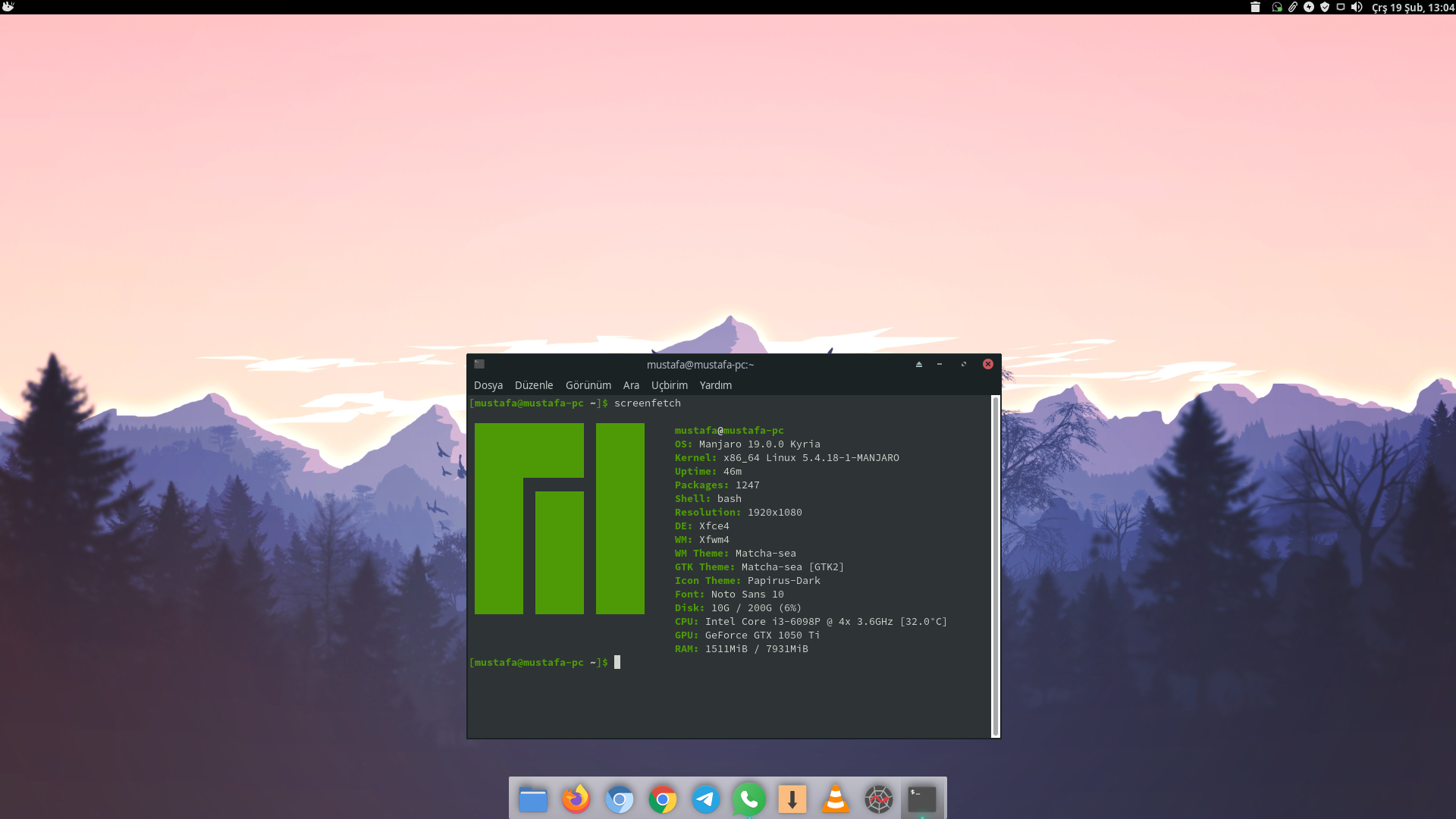Viewport: 1456px width, 819px height.
Task: Open Telegram from the dock
Action: pyautogui.click(x=705, y=799)
